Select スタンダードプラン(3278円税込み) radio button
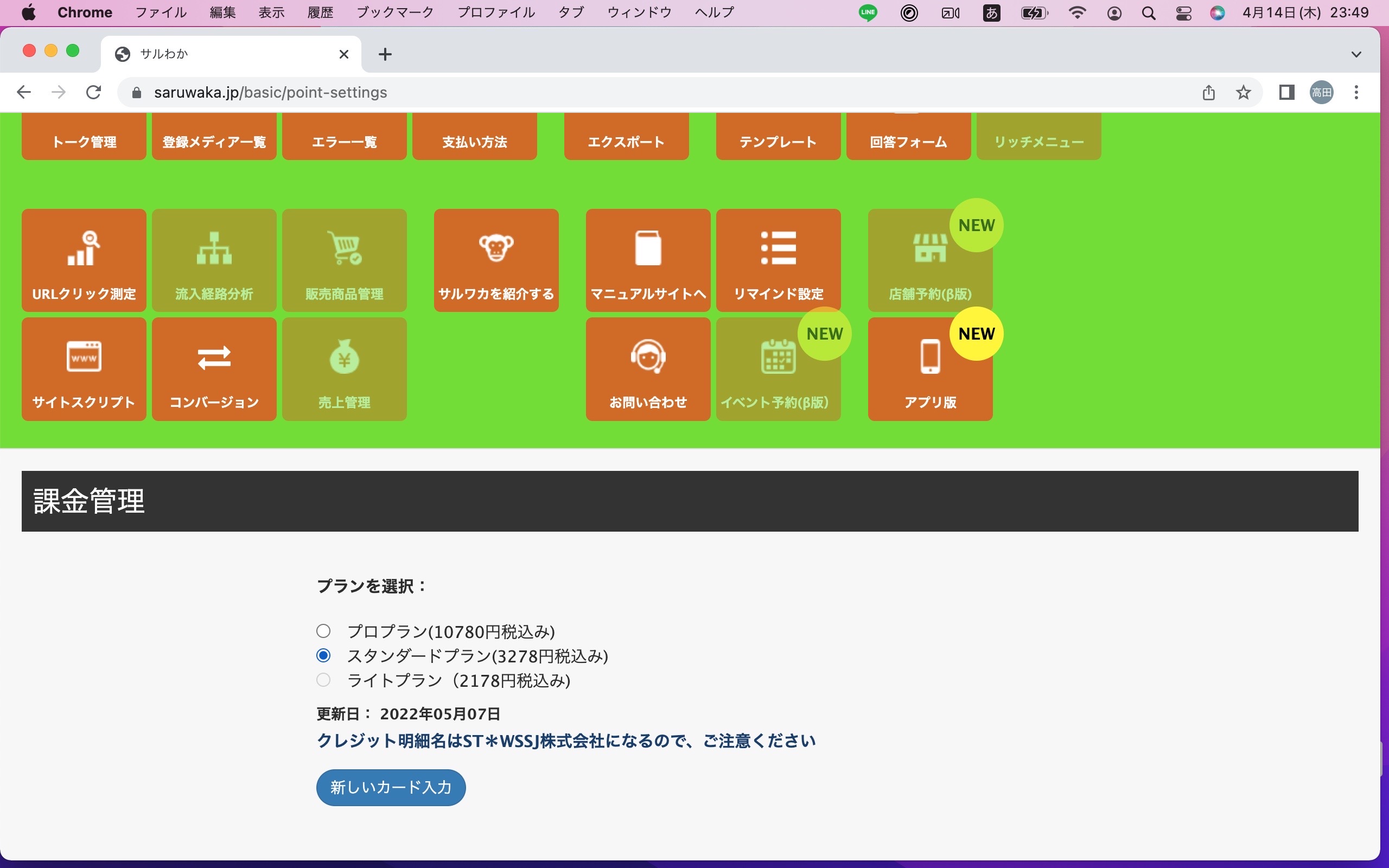 323,655
